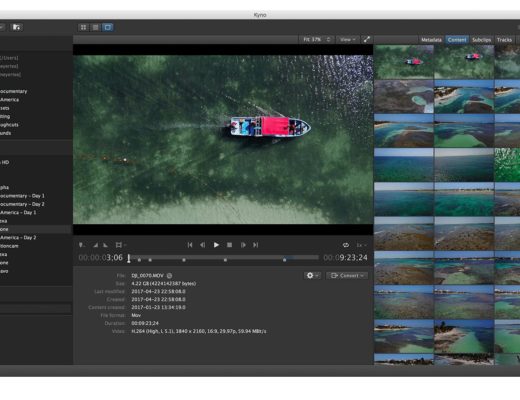Image resolution: width=520 pixels, height=400 pixels.
Task: Open the Convert dropdown button
Action: [x=347, y=275]
